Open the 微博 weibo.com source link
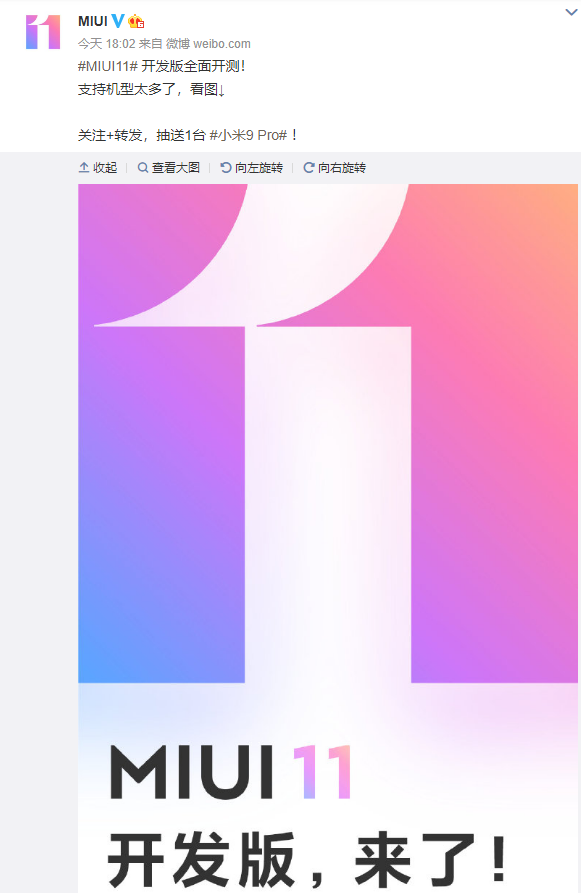The image size is (581, 893). (208, 44)
